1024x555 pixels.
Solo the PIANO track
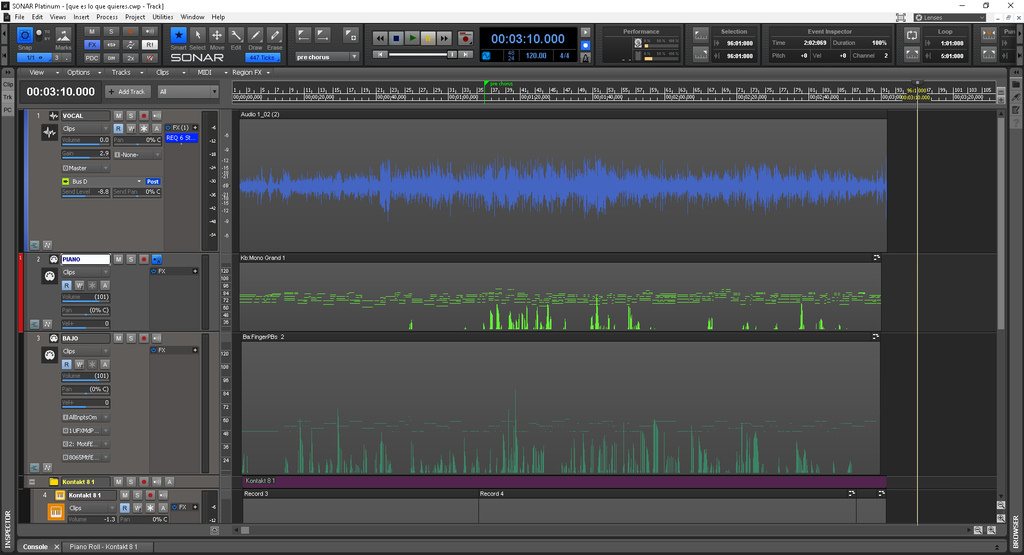(x=131, y=259)
